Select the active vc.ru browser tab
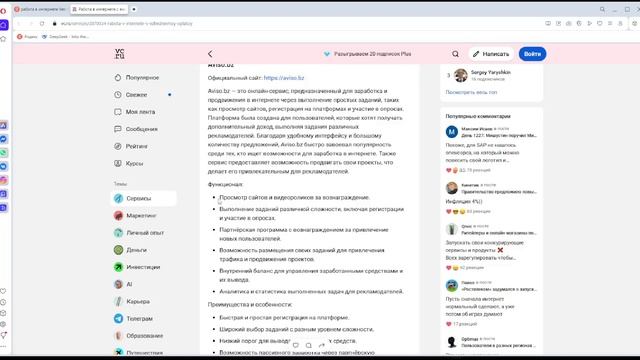This screenshot has width=640, height=360. click(x=100, y=9)
